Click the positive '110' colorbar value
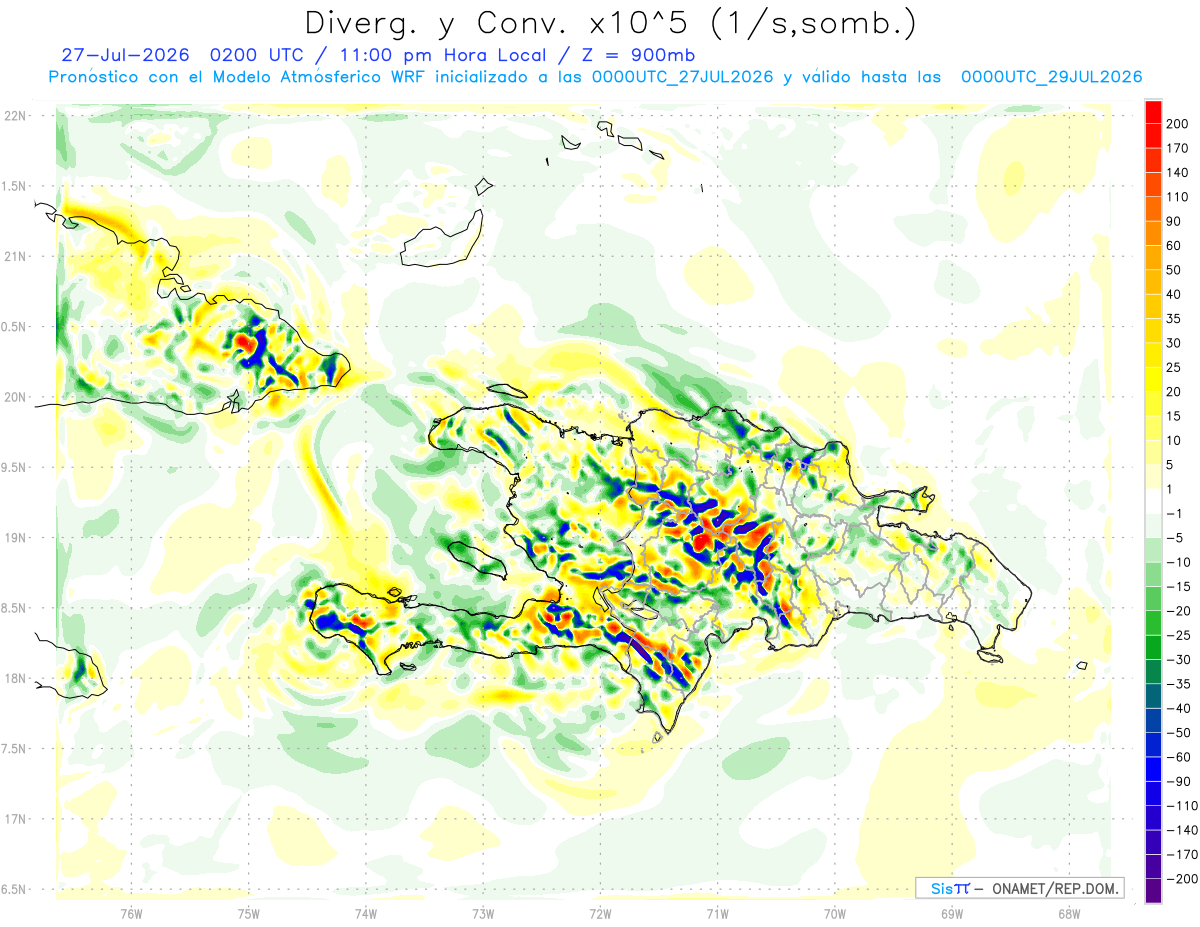1200x927 pixels. (1177, 197)
